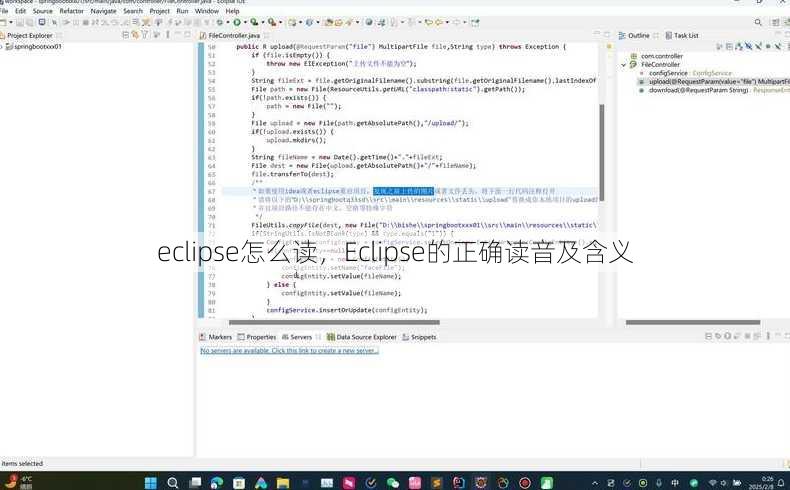Open the Source menu
Image resolution: width=790 pixels, height=490 pixels.
tap(43, 11)
